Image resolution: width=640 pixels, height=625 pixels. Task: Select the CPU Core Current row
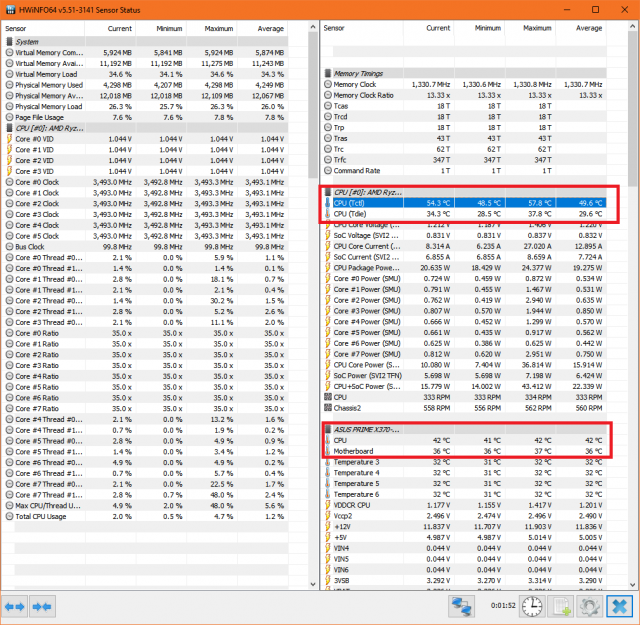tap(464, 246)
